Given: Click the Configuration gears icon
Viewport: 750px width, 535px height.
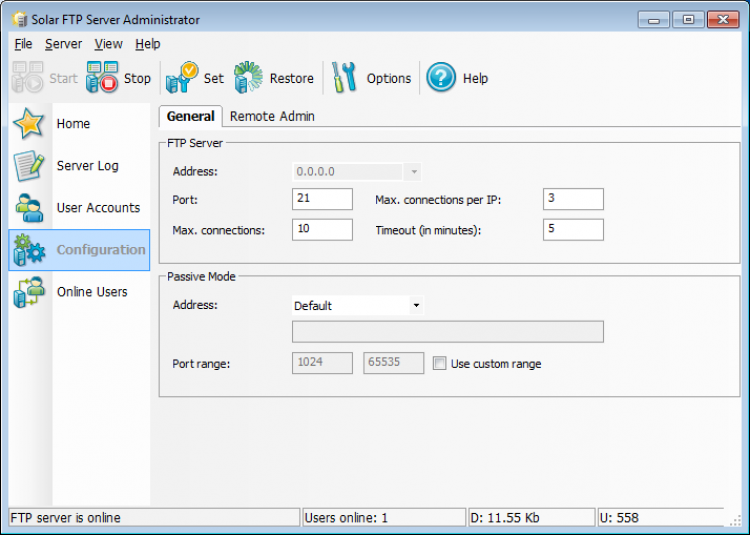Looking at the screenshot, I should (29, 250).
